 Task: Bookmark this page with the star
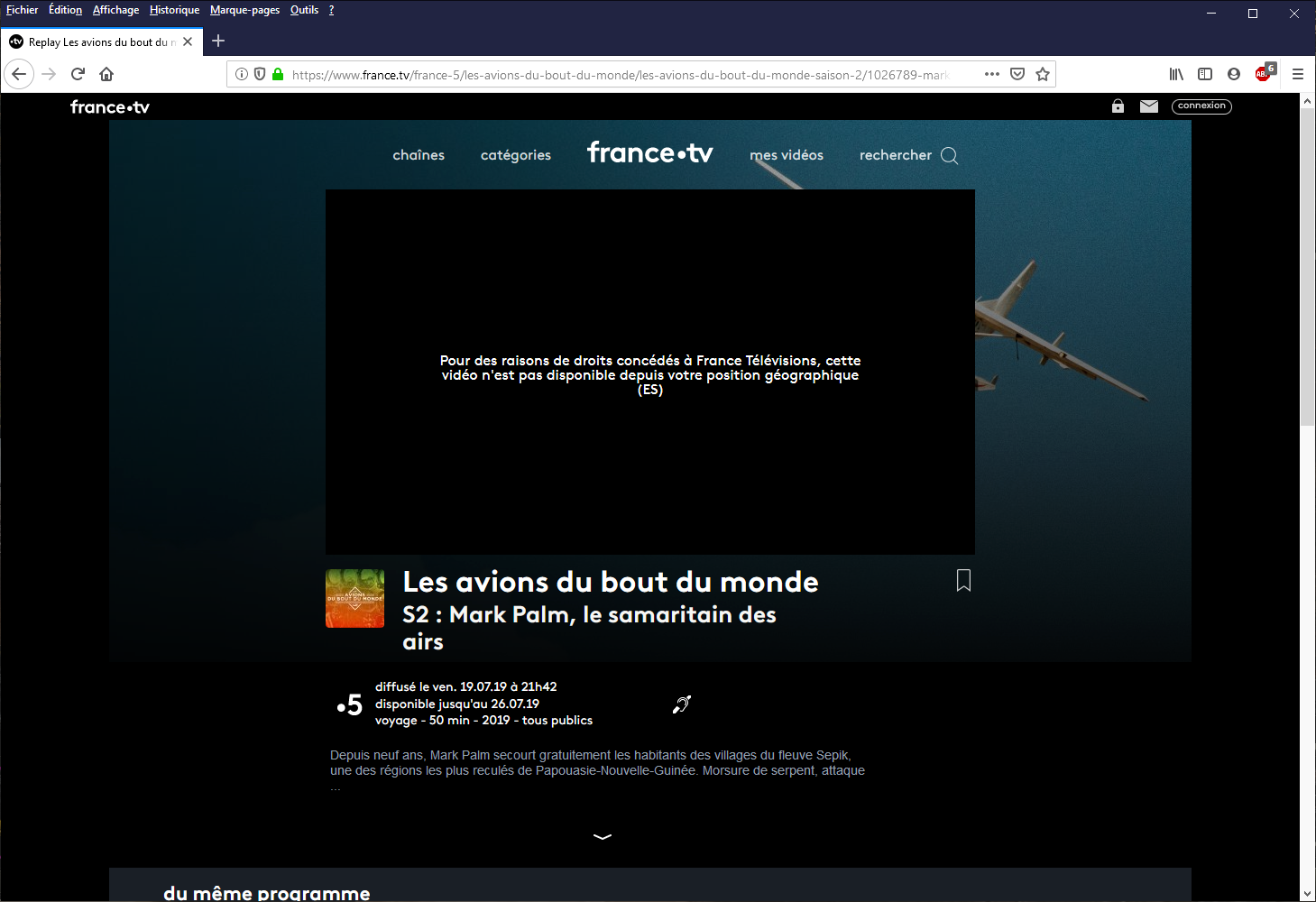coord(1043,74)
